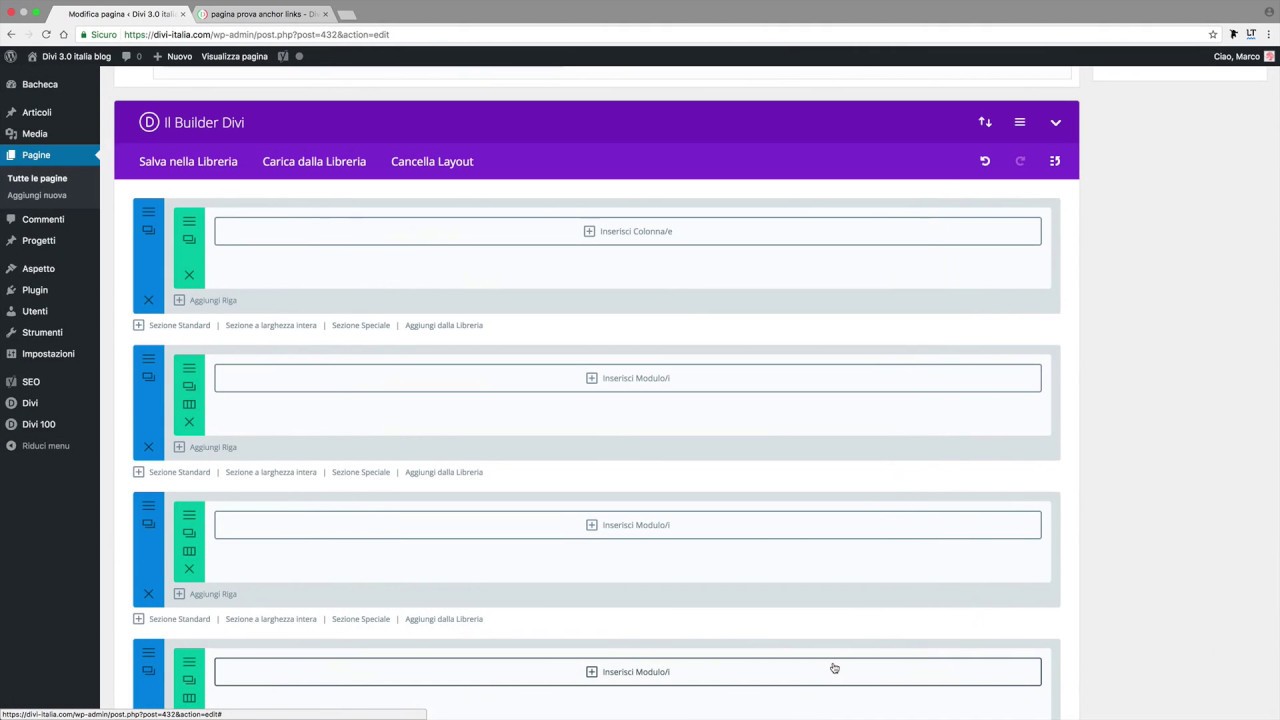Click Cancella Layout

pos(432,161)
